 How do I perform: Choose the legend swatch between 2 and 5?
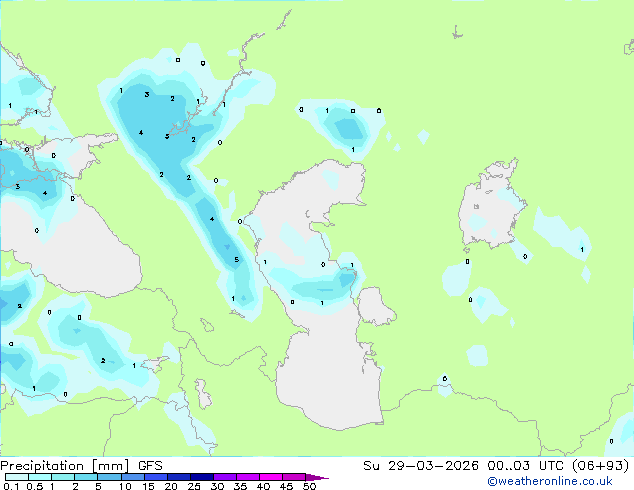coord(86,477)
